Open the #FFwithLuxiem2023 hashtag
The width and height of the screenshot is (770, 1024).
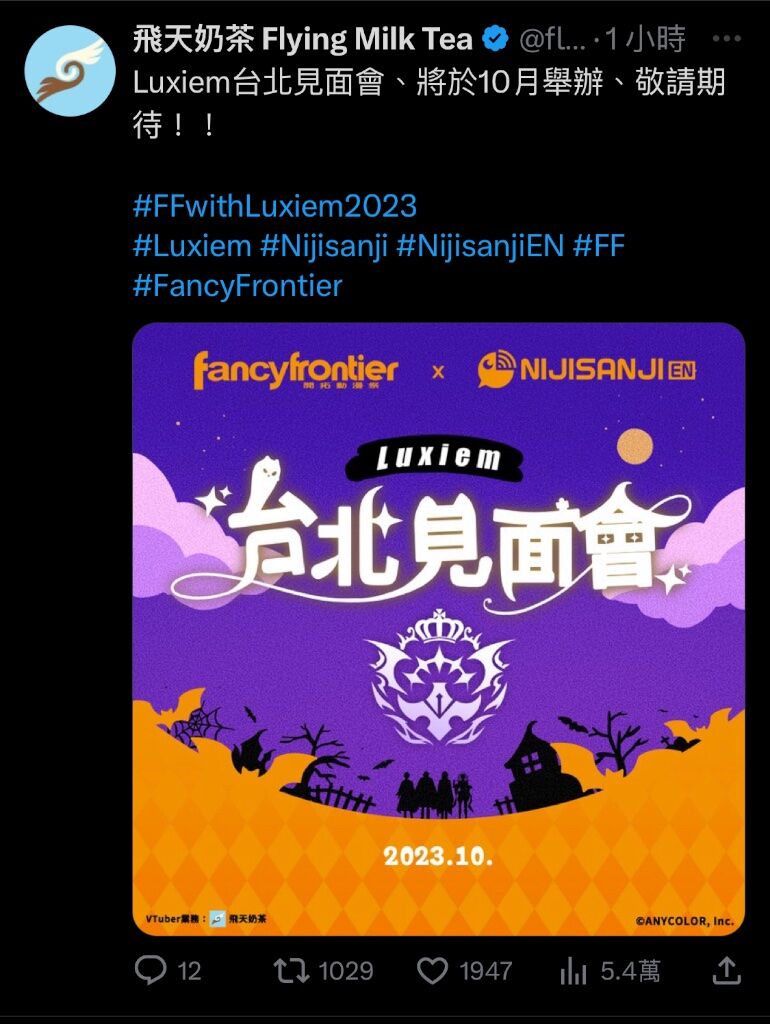coord(275,206)
